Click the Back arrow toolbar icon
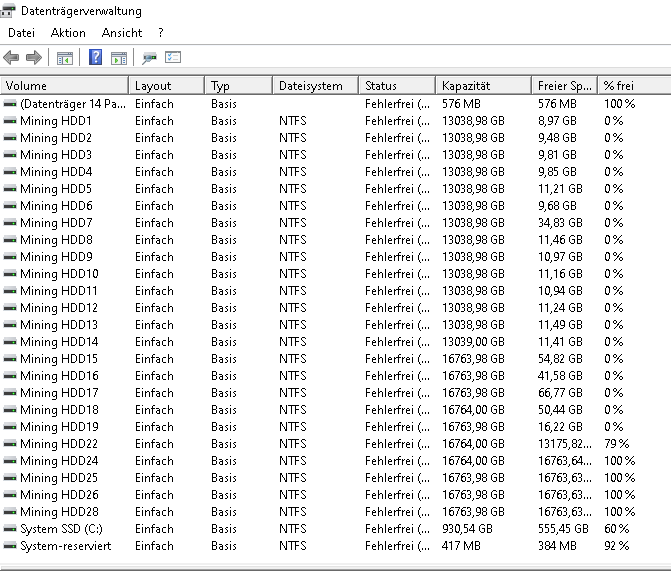This screenshot has height=571, width=671. [11, 57]
